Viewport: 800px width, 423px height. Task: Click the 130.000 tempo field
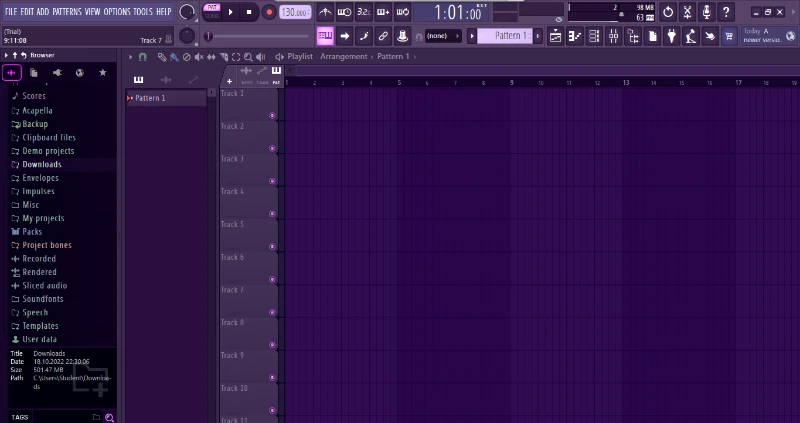pyautogui.click(x=295, y=12)
